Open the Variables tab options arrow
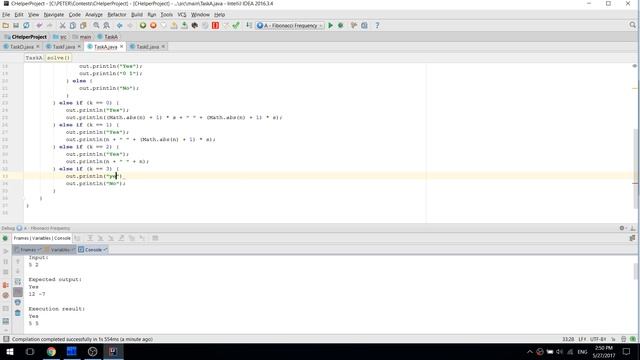Image resolution: width=640 pixels, height=360 pixels. [x=73, y=249]
